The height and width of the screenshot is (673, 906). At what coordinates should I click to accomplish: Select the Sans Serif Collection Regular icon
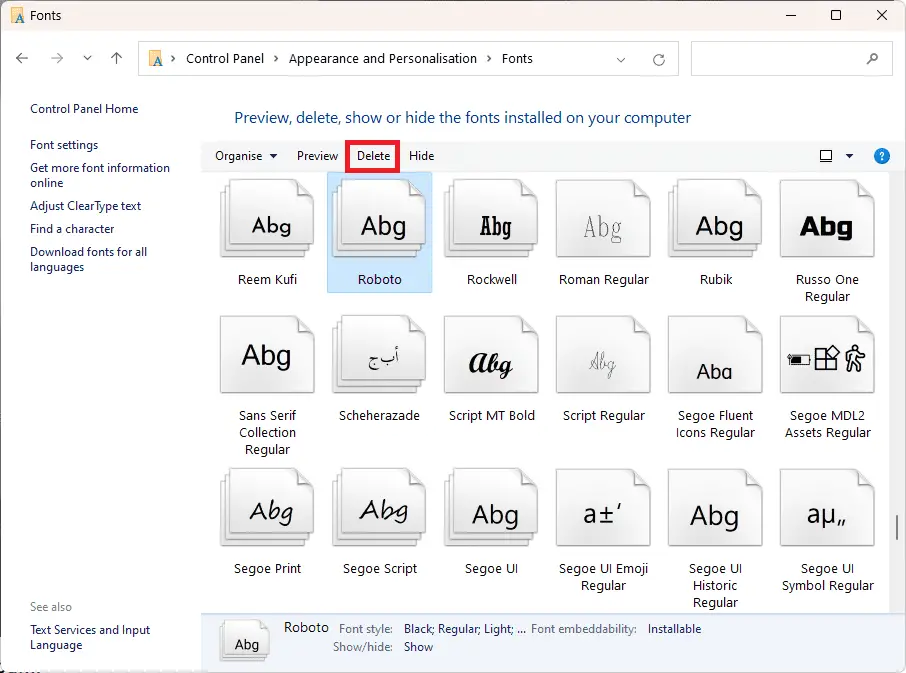pos(267,355)
